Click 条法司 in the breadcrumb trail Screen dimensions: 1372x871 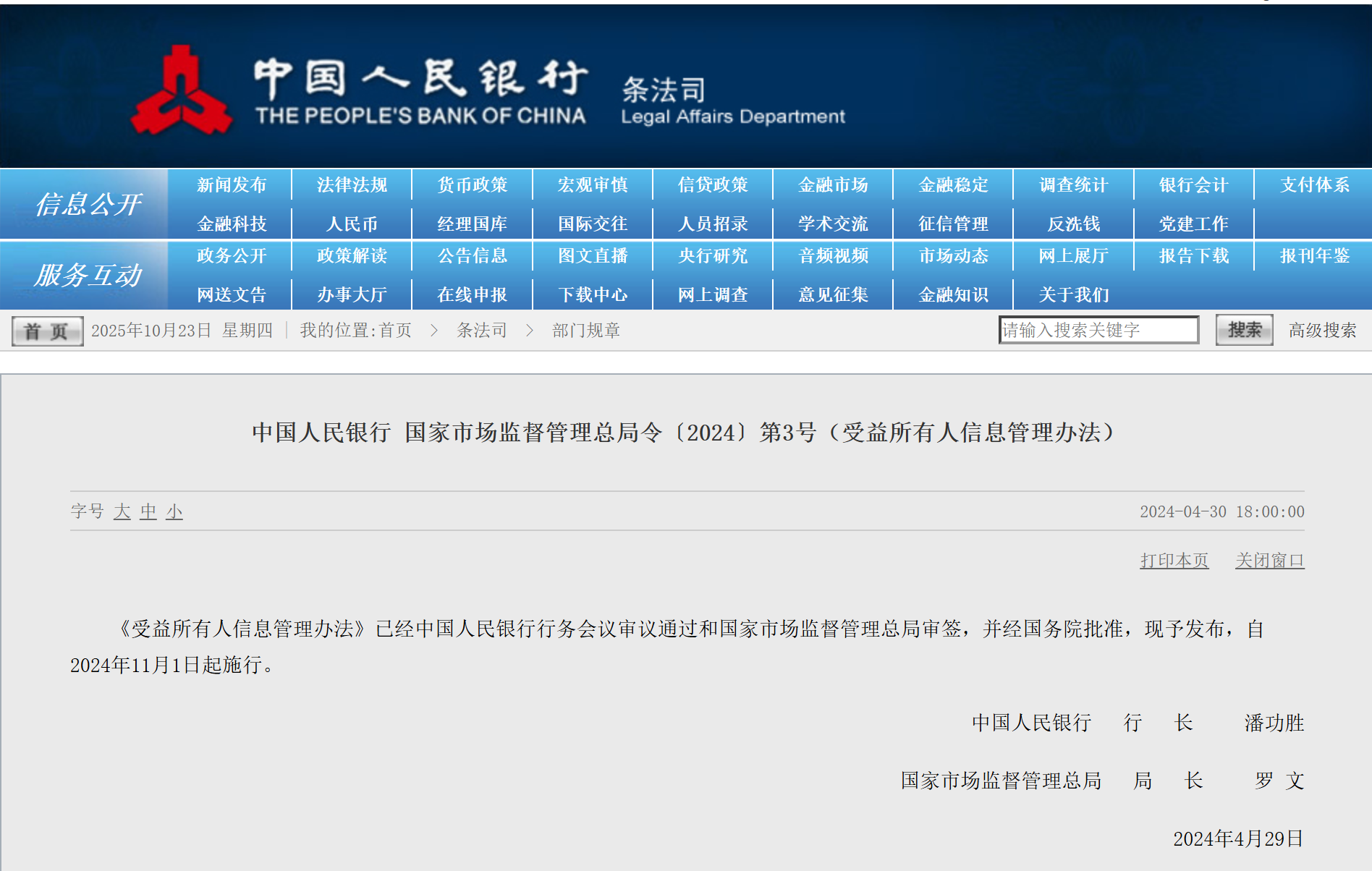pos(483,330)
